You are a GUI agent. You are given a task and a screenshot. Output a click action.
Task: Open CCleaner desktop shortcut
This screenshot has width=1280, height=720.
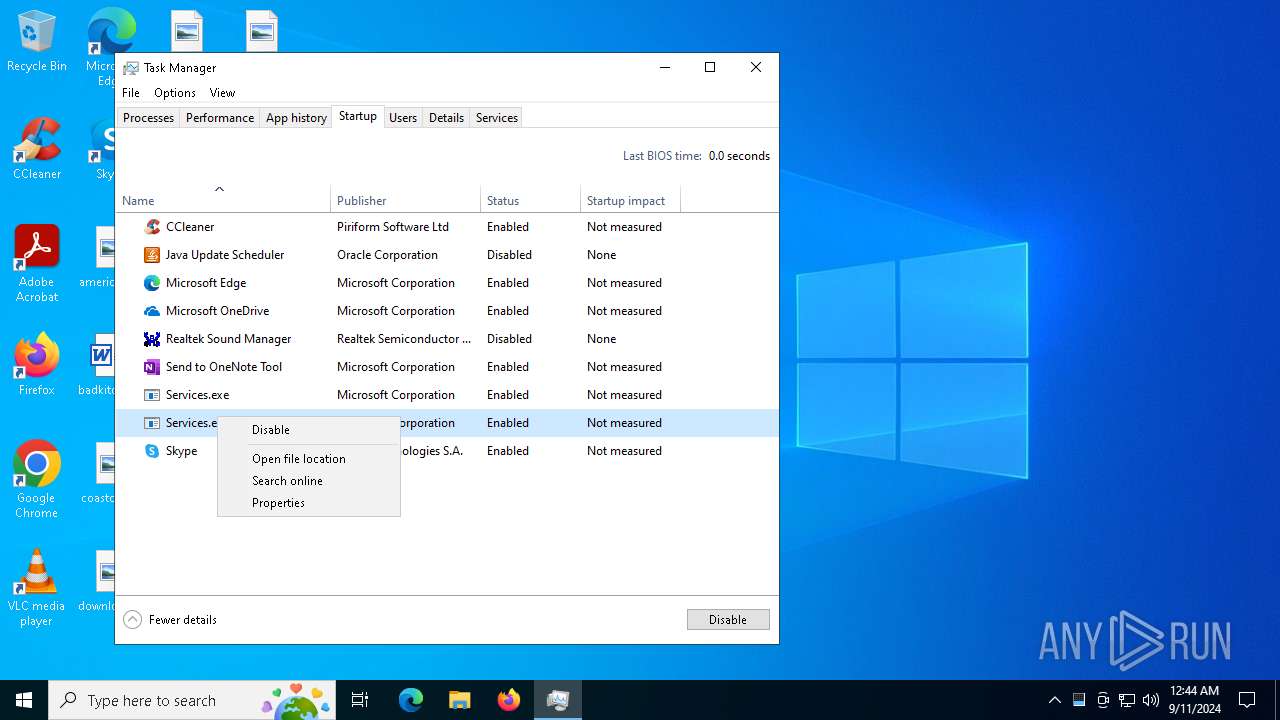click(37, 149)
